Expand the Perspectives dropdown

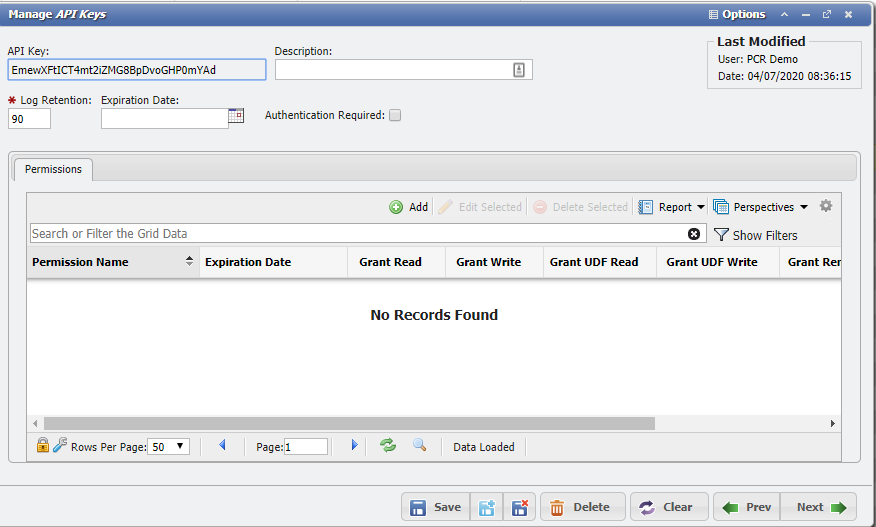point(761,207)
